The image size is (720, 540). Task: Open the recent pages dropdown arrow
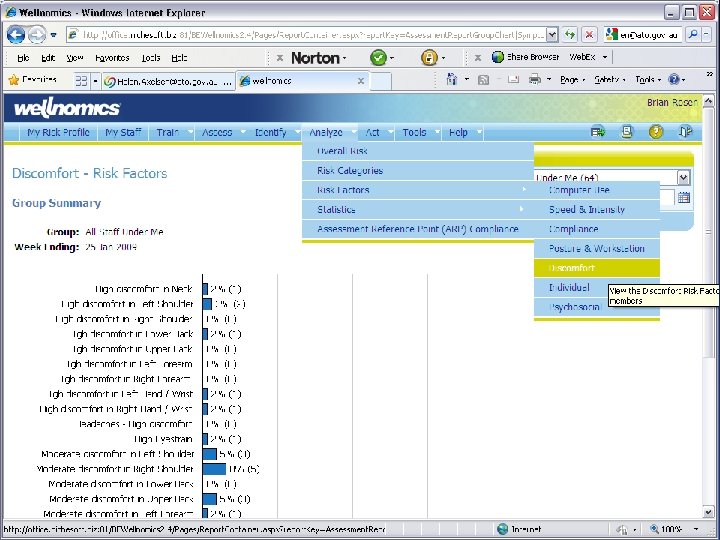(x=54, y=35)
